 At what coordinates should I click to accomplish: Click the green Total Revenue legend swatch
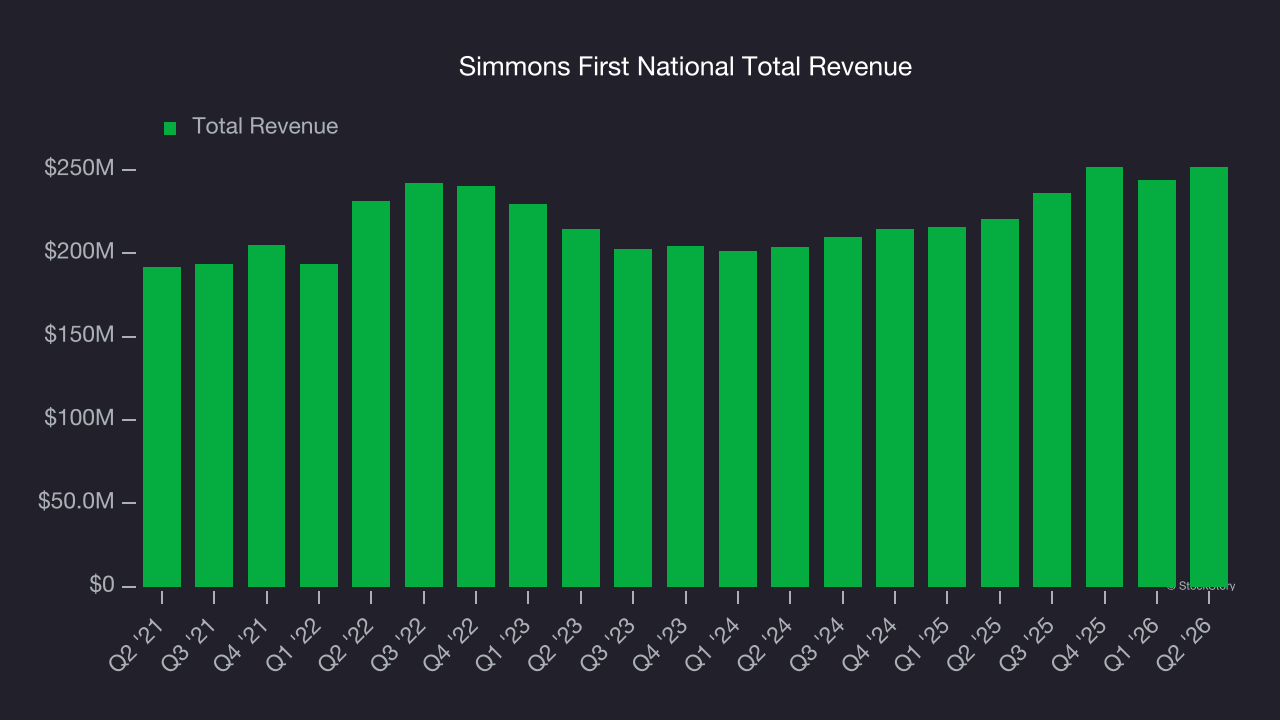point(170,128)
